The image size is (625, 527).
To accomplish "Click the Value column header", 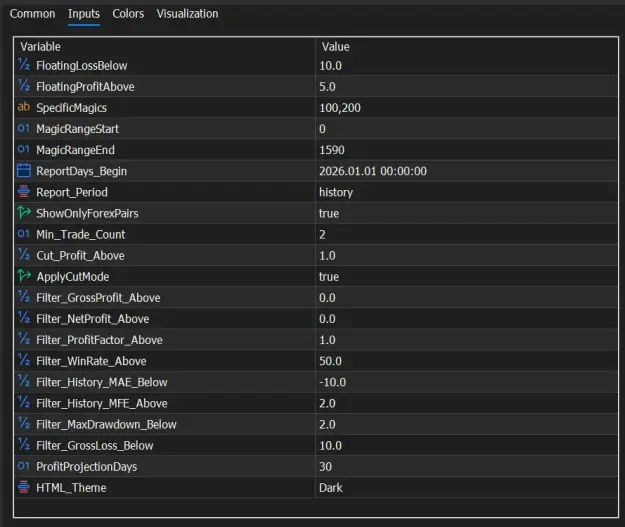I will click(336, 47).
